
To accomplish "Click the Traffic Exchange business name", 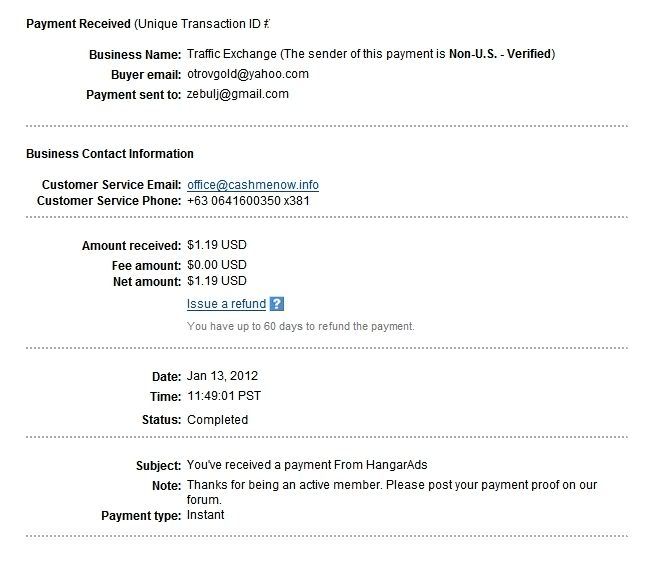I will pos(232,54).
